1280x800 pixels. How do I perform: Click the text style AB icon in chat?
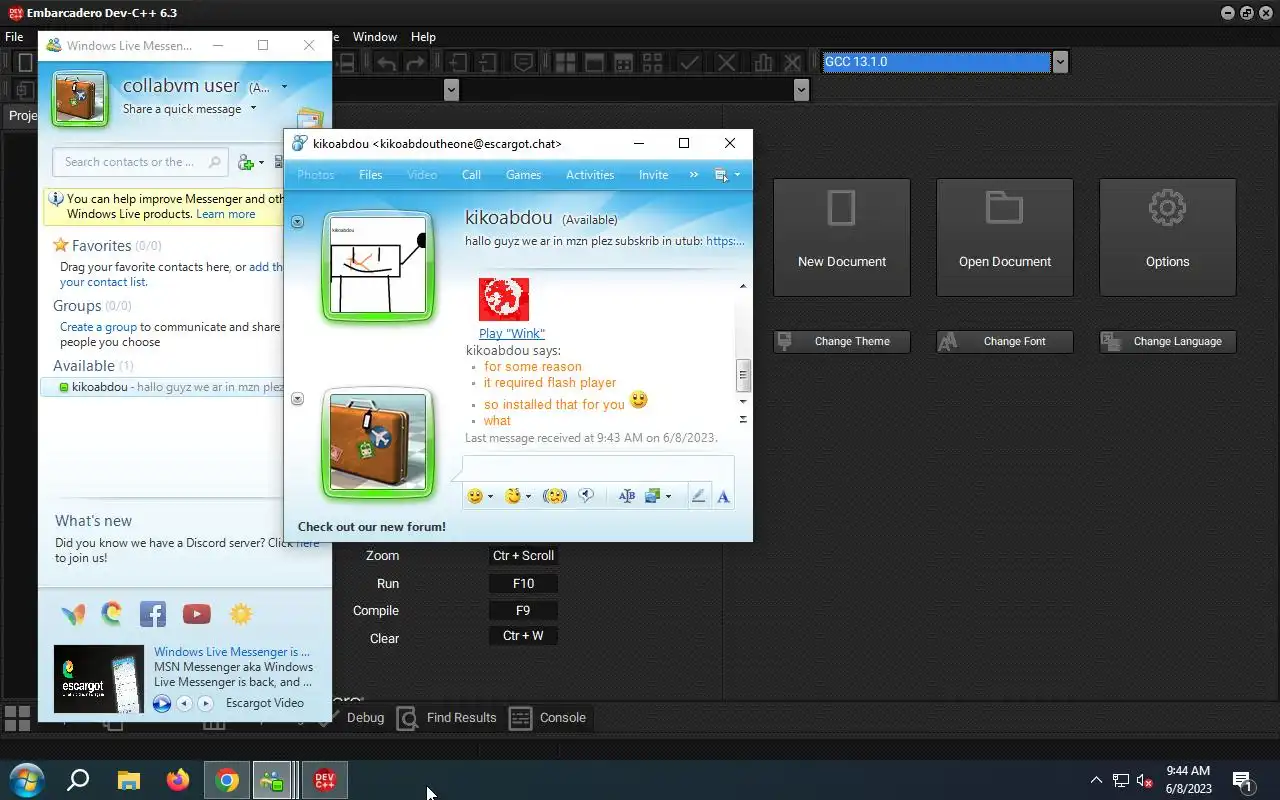(x=627, y=496)
